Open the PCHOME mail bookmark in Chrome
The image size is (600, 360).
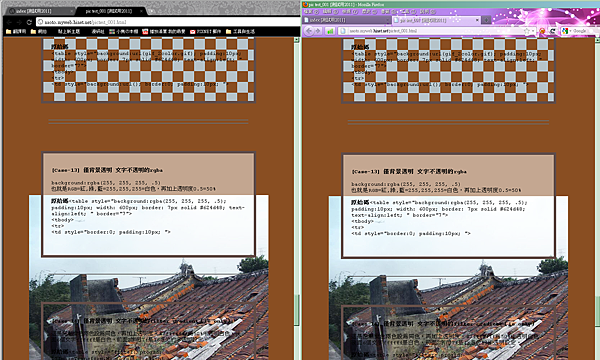[x=205, y=32]
